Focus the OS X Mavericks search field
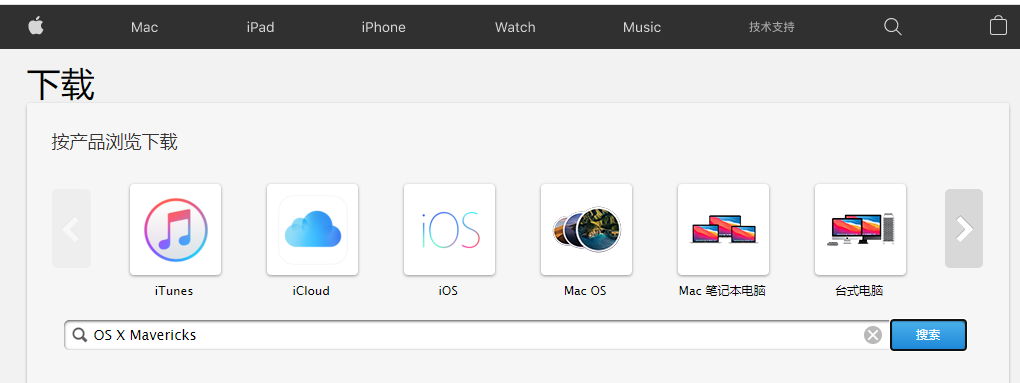The height and width of the screenshot is (383, 1020). [x=476, y=335]
